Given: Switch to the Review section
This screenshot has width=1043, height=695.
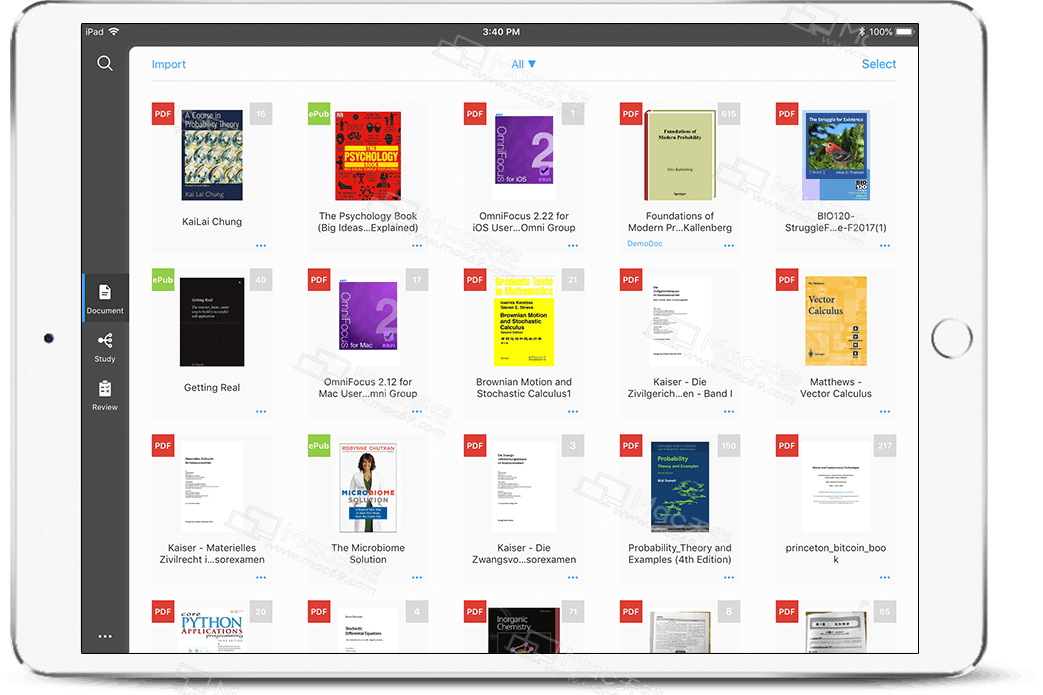Looking at the screenshot, I should [105, 395].
